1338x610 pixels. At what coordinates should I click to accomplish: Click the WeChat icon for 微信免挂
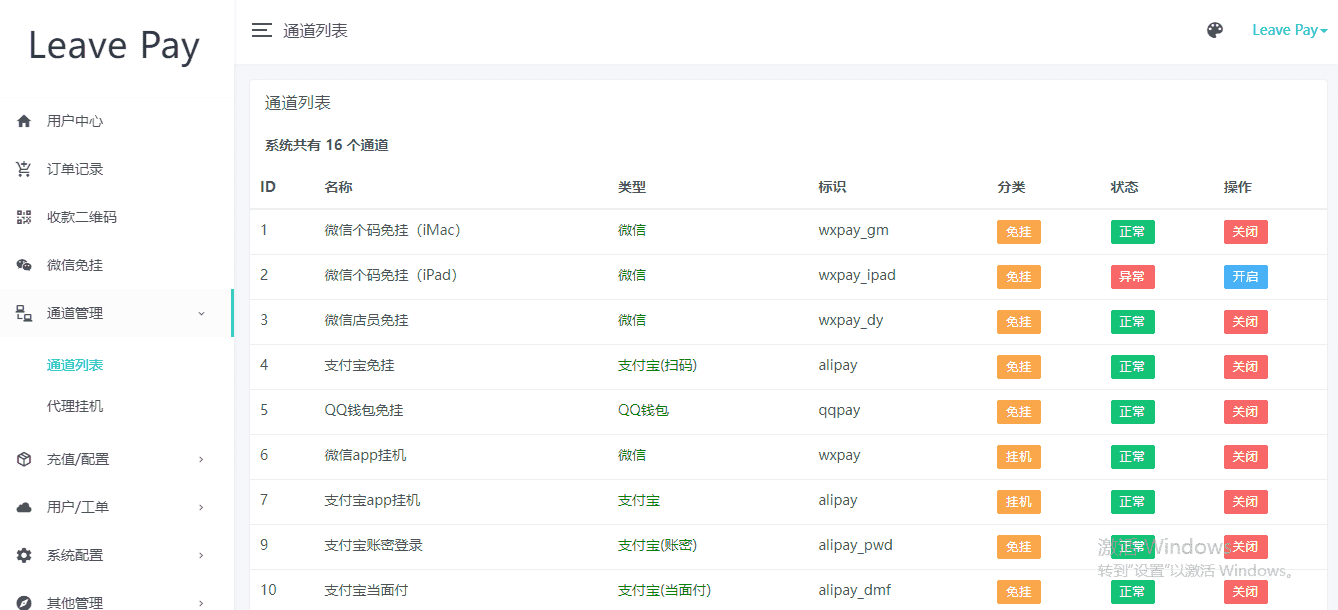coord(24,265)
